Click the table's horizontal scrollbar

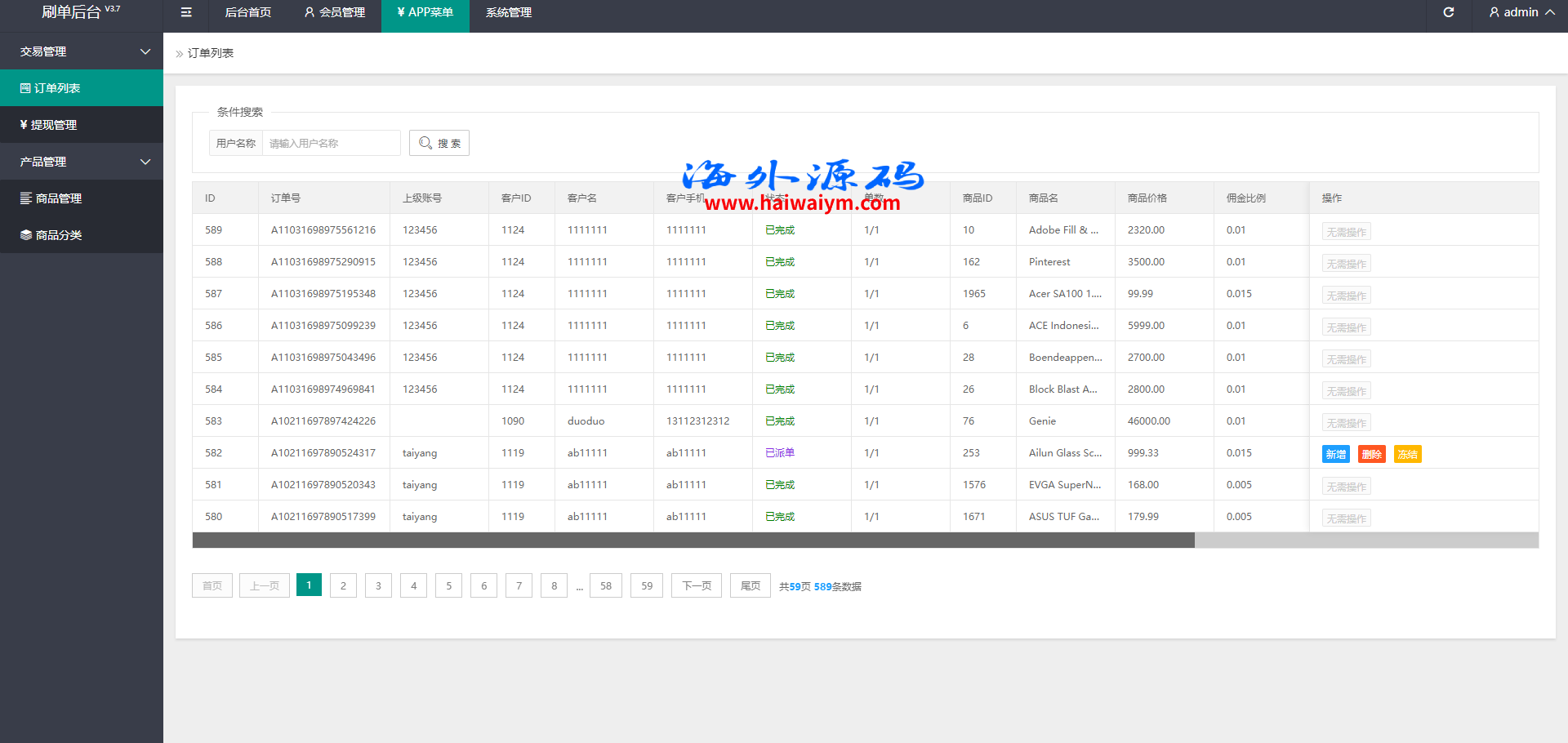pos(693,541)
